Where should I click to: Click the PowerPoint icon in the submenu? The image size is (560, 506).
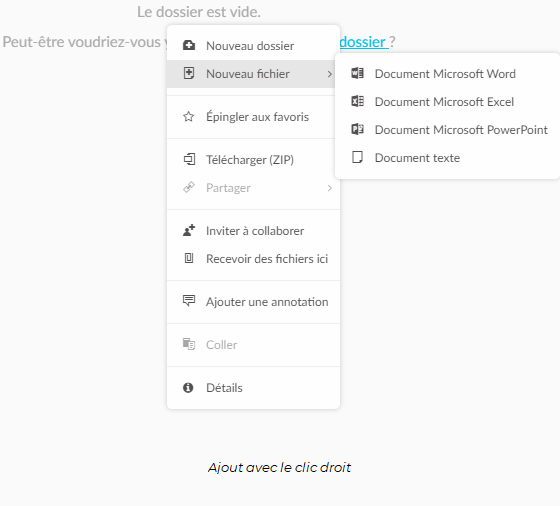coord(357,129)
